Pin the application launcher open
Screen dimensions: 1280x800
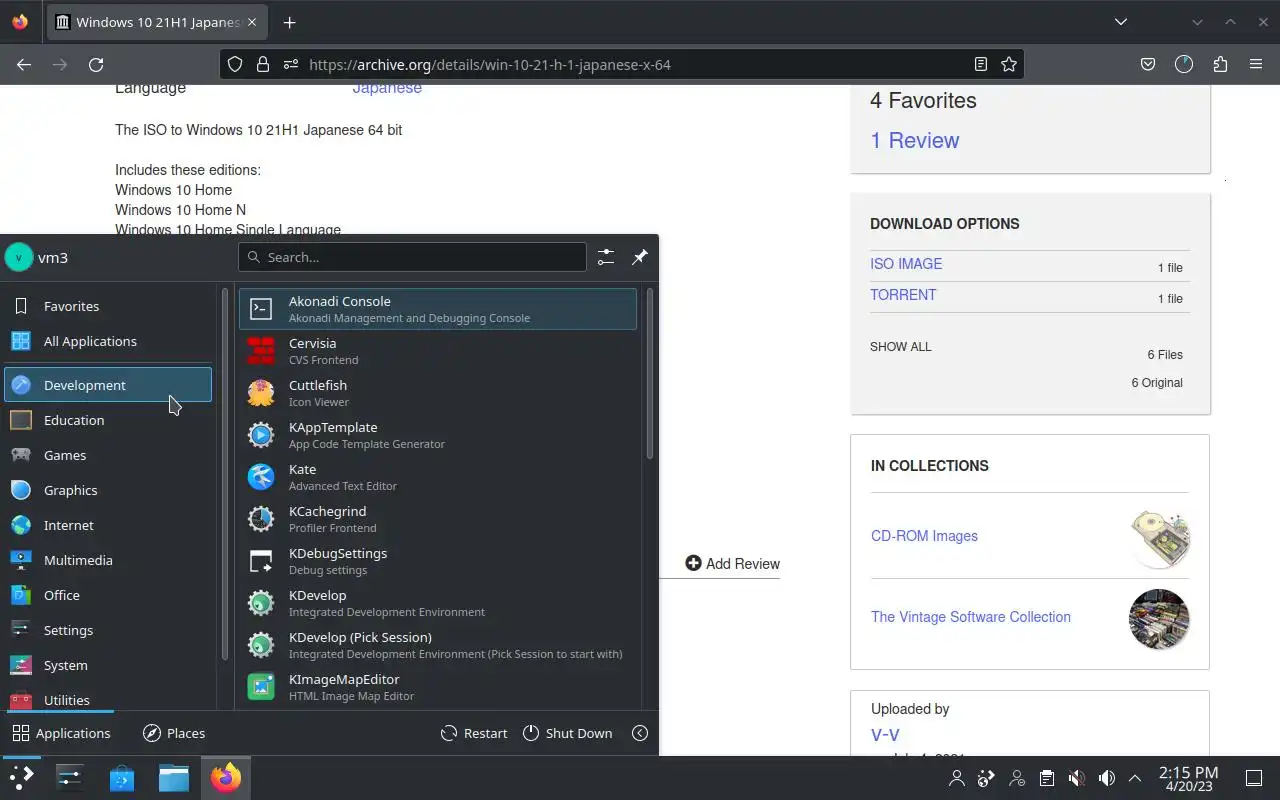640,257
